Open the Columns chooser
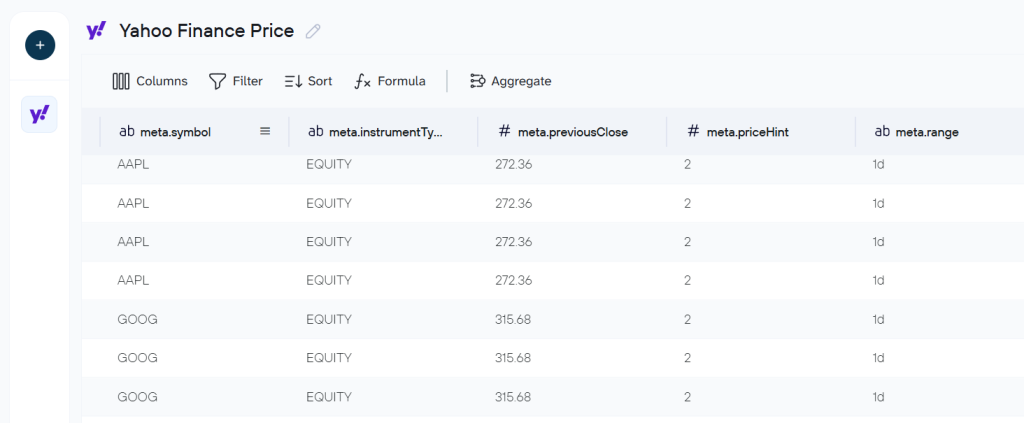 [150, 81]
